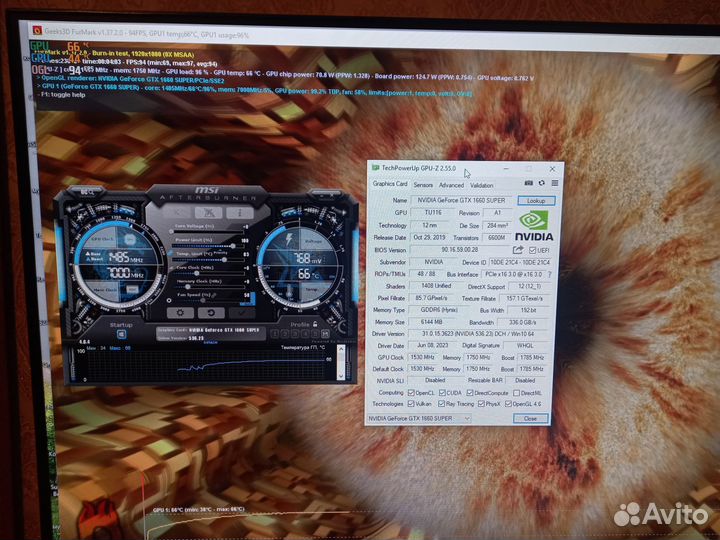Click the 'Release Date' Oct 29, 2019 value
Viewport: 720px width, 540px height.
coord(429,237)
